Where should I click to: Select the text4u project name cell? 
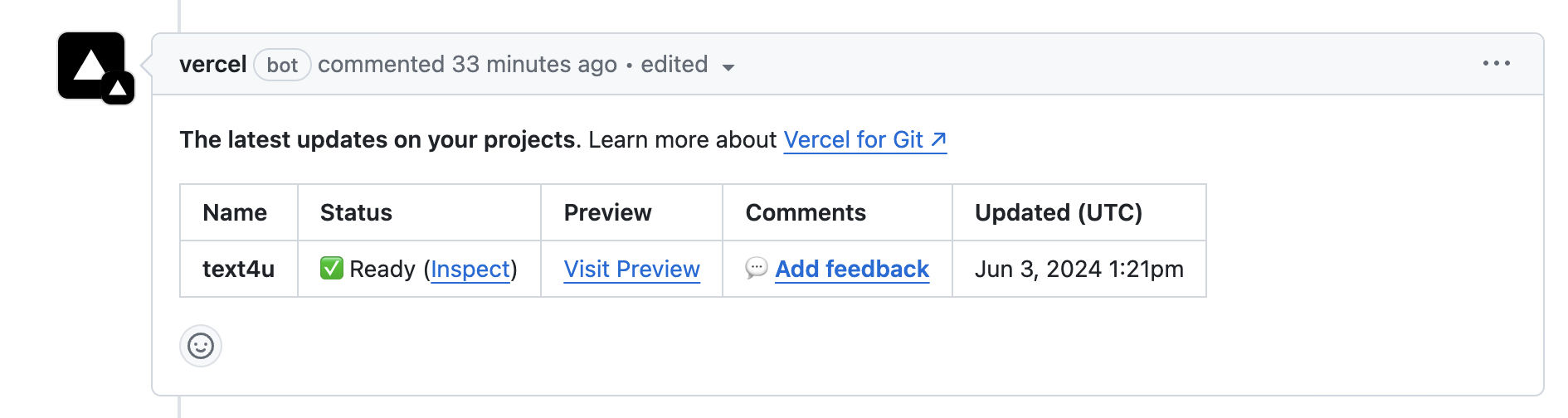tap(238, 270)
